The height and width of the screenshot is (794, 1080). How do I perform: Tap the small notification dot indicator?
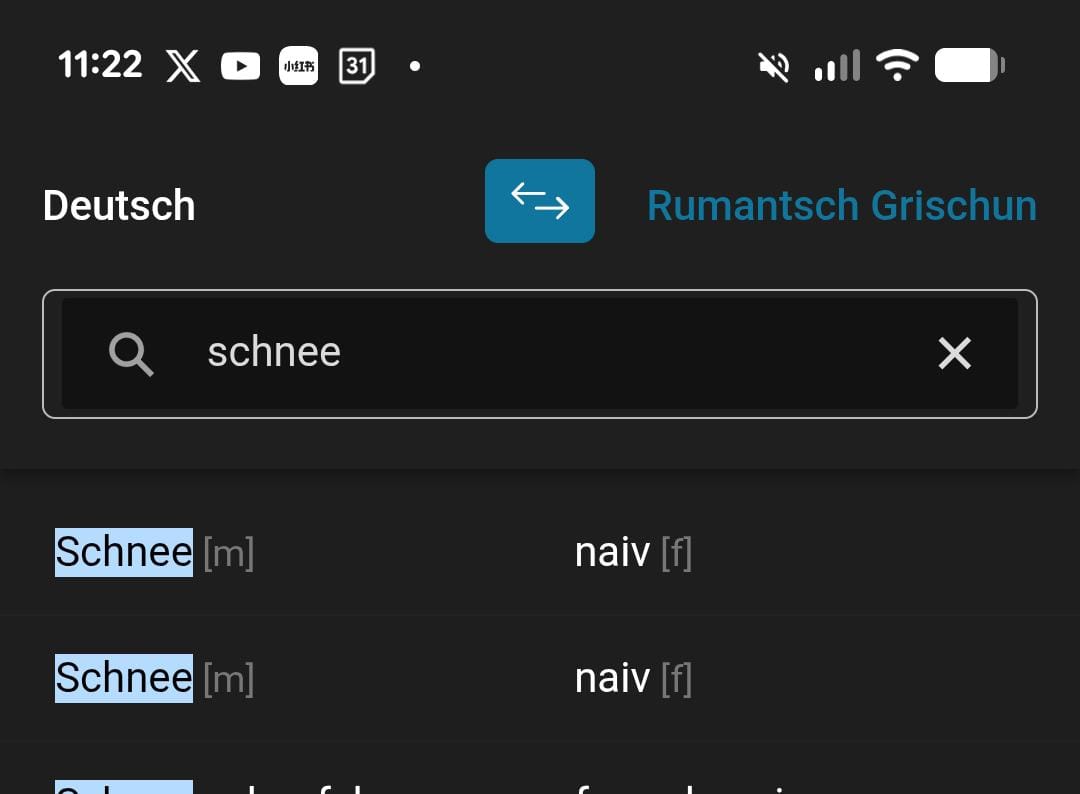(415, 67)
